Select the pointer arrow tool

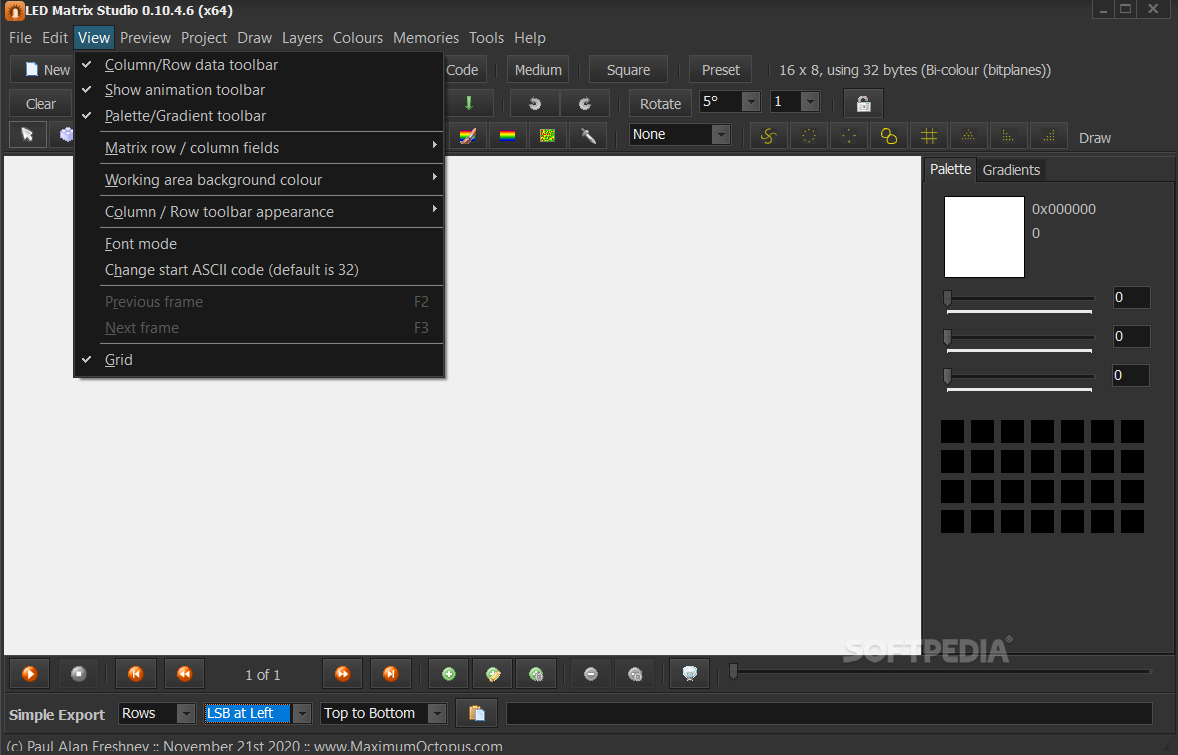click(x=28, y=134)
